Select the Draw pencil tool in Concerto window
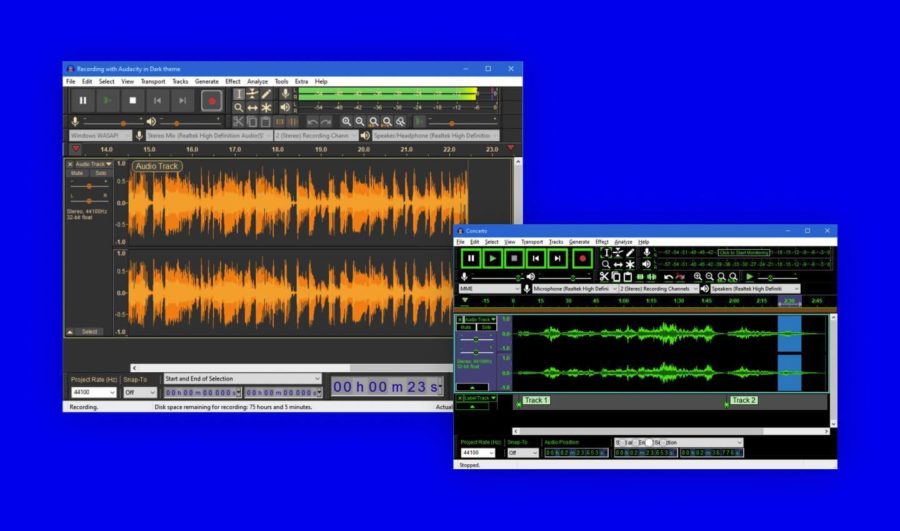This screenshot has width=900, height=531. (x=630, y=253)
